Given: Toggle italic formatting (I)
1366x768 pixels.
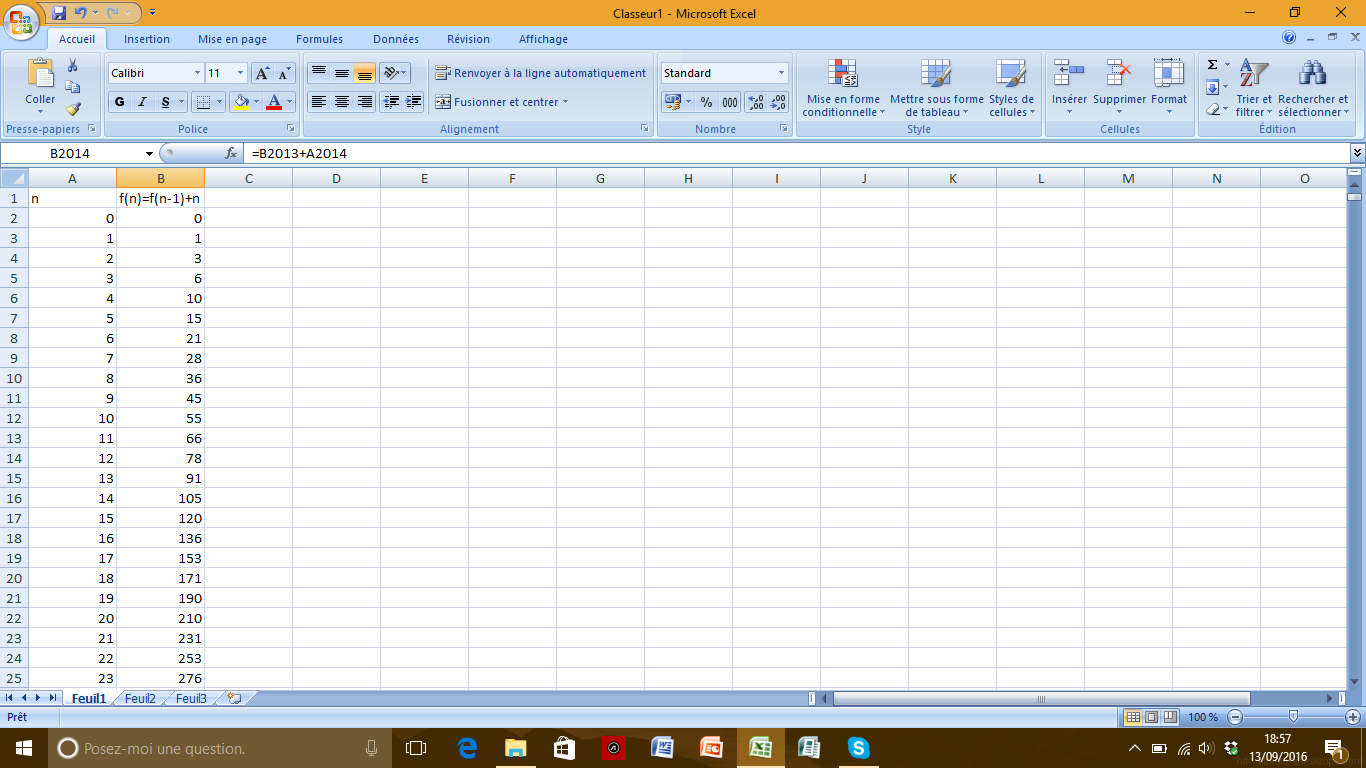Looking at the screenshot, I should 143,102.
